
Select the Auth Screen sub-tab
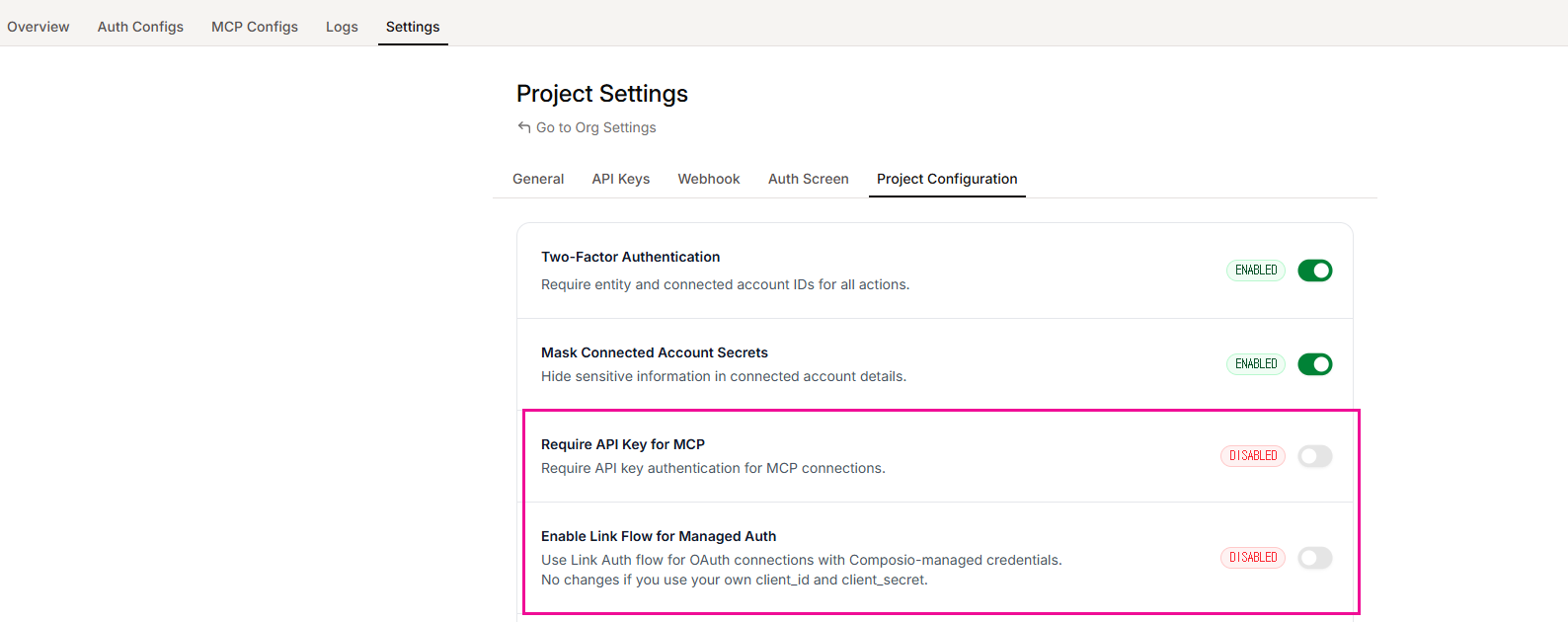[809, 179]
